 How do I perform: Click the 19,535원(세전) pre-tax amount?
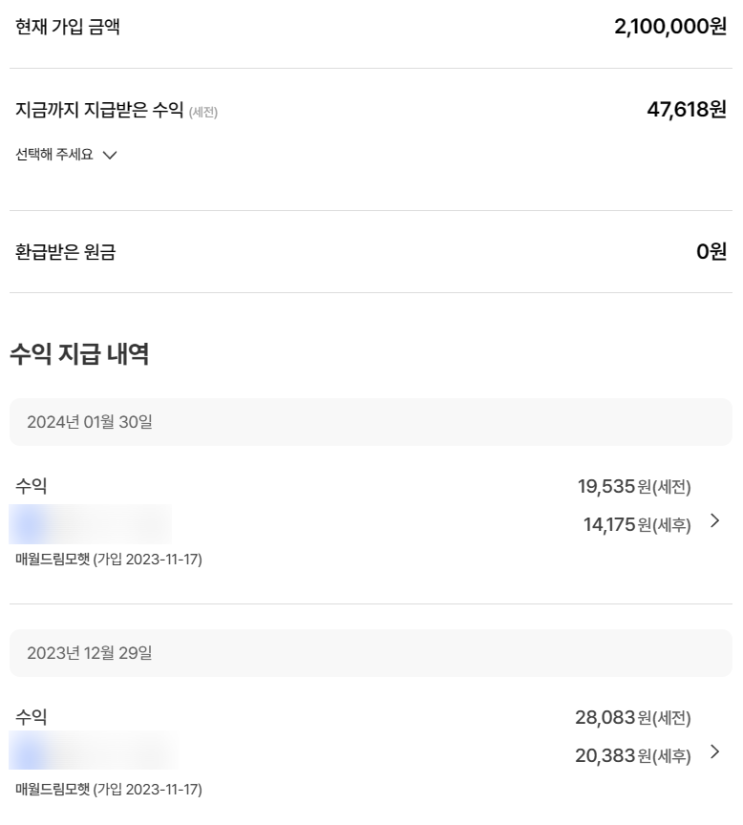(633, 487)
